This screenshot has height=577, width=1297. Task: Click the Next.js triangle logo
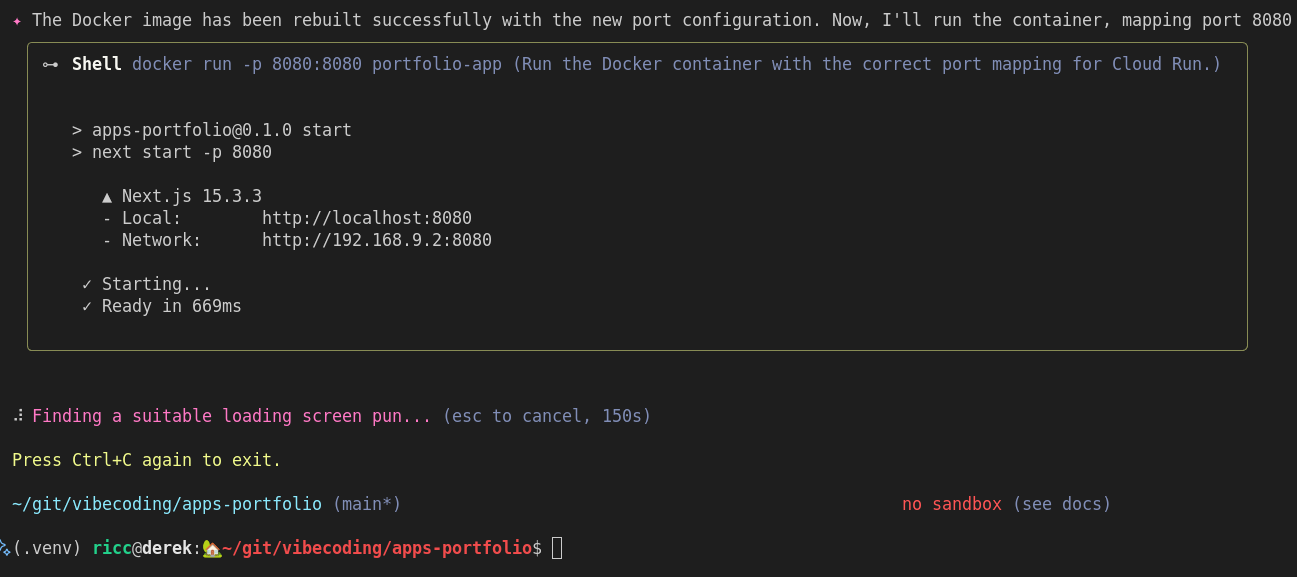(x=107, y=197)
